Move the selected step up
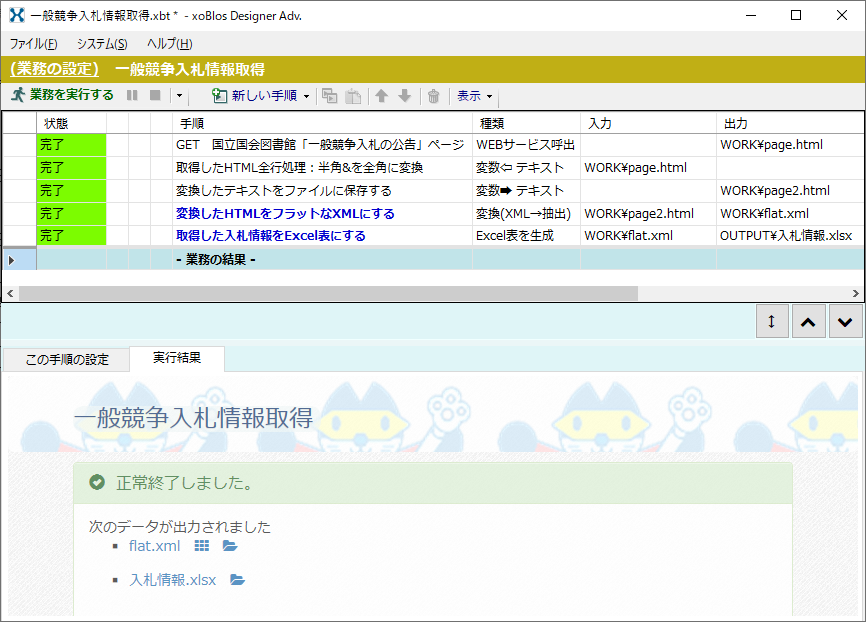The height and width of the screenshot is (622, 866). click(x=381, y=96)
